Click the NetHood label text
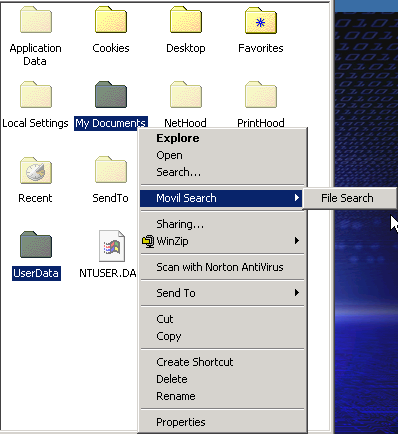Viewport: 398px width, 434px height. [x=185, y=123]
